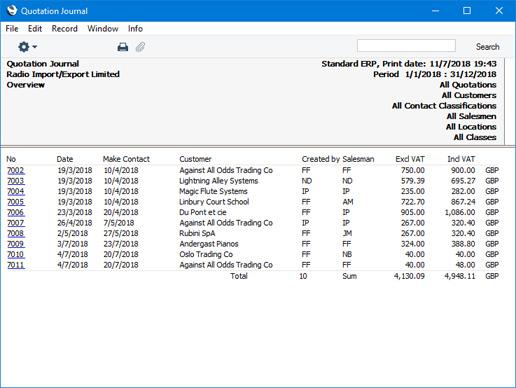
Task: Open quotation 7004 link
Action: [16, 191]
